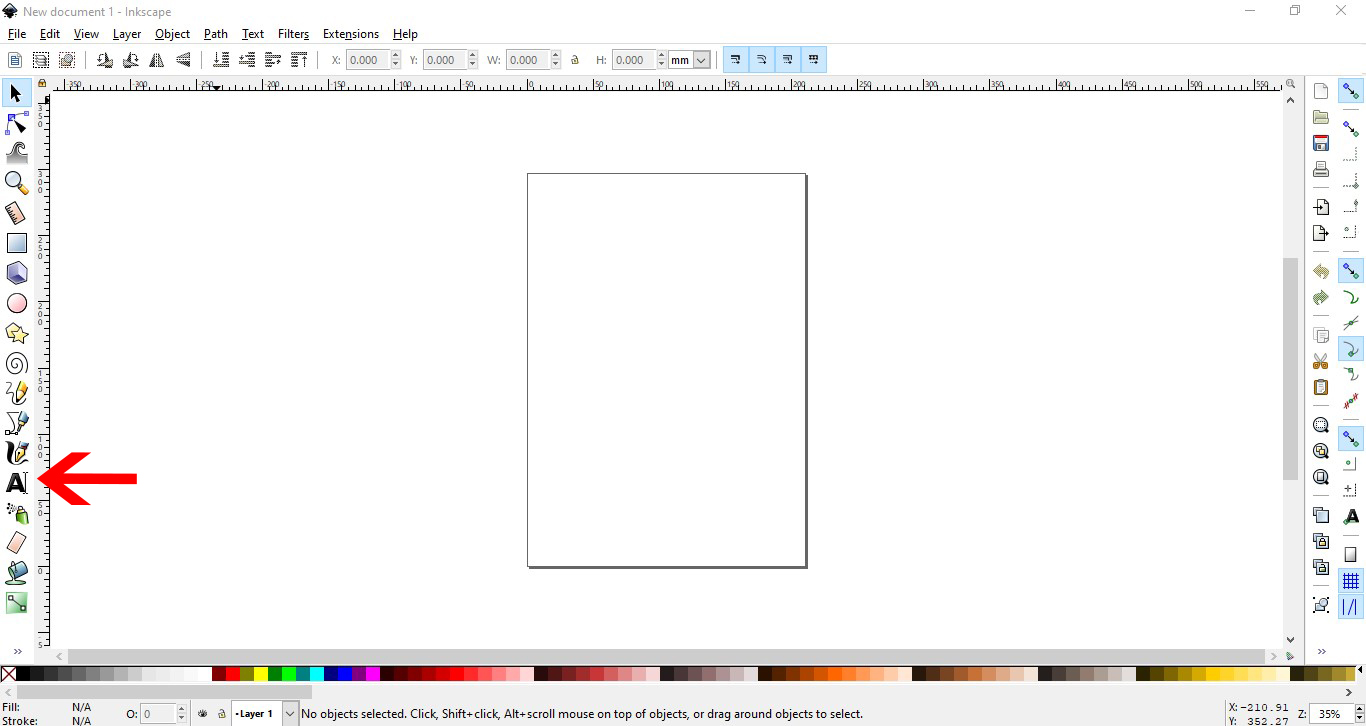Choose the Tweak objects tool
The height and width of the screenshot is (726, 1366).
click(16, 153)
